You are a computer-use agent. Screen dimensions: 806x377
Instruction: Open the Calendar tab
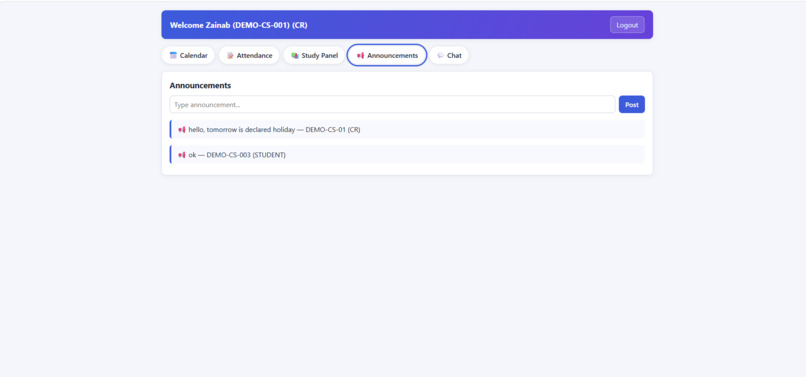pyautogui.click(x=188, y=56)
